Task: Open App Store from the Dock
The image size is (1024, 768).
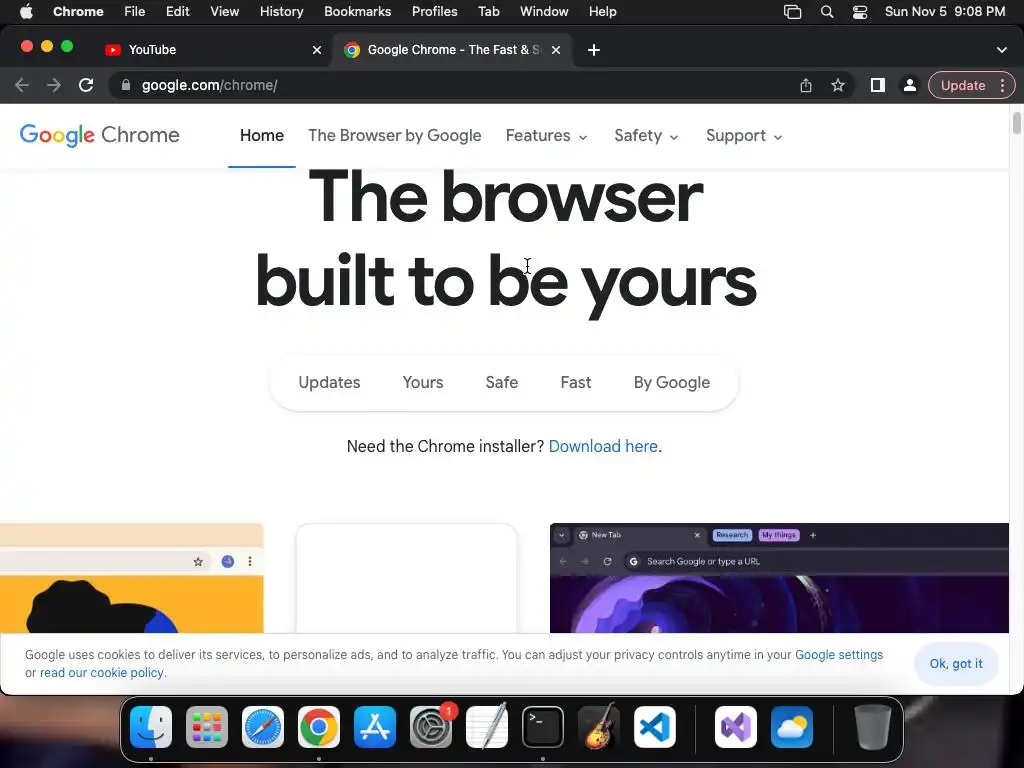Action: tap(375, 727)
